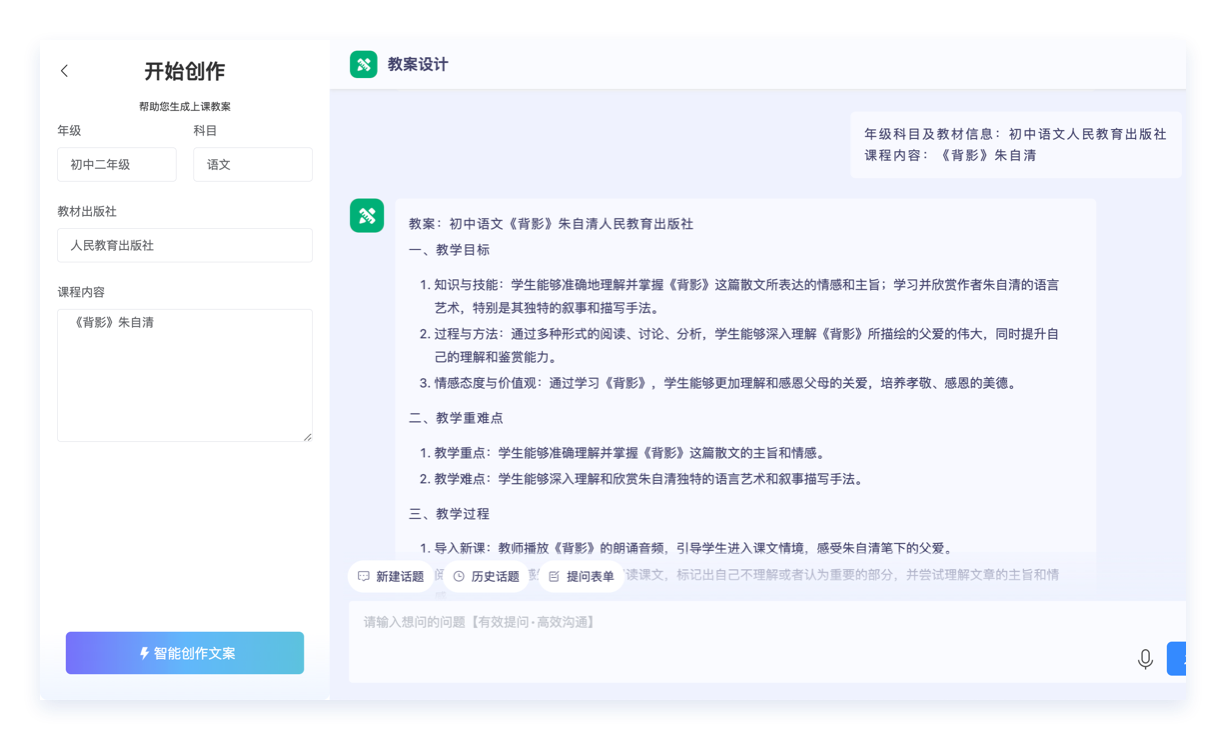Focus the chat box 请输入想问的问题
This screenshot has height=740, width=1228.
740,623
